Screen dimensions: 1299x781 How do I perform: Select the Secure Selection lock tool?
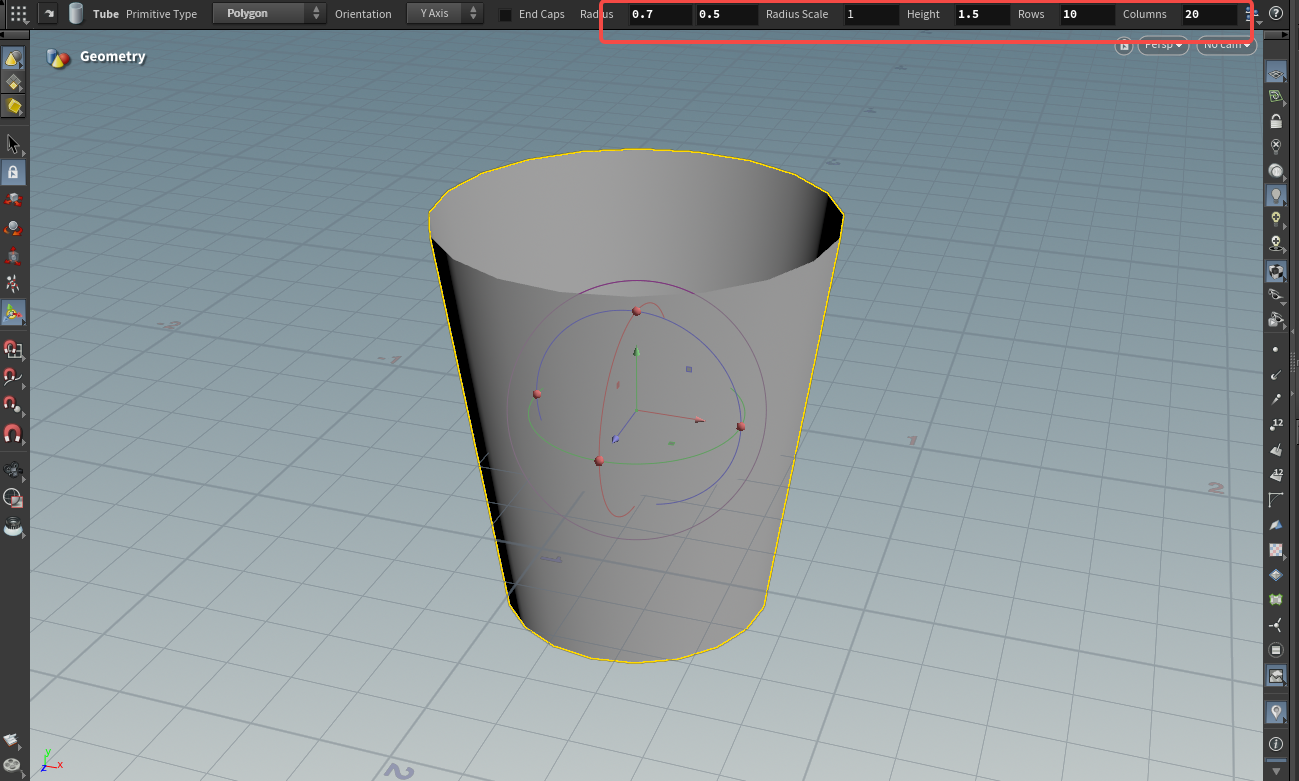[14, 172]
